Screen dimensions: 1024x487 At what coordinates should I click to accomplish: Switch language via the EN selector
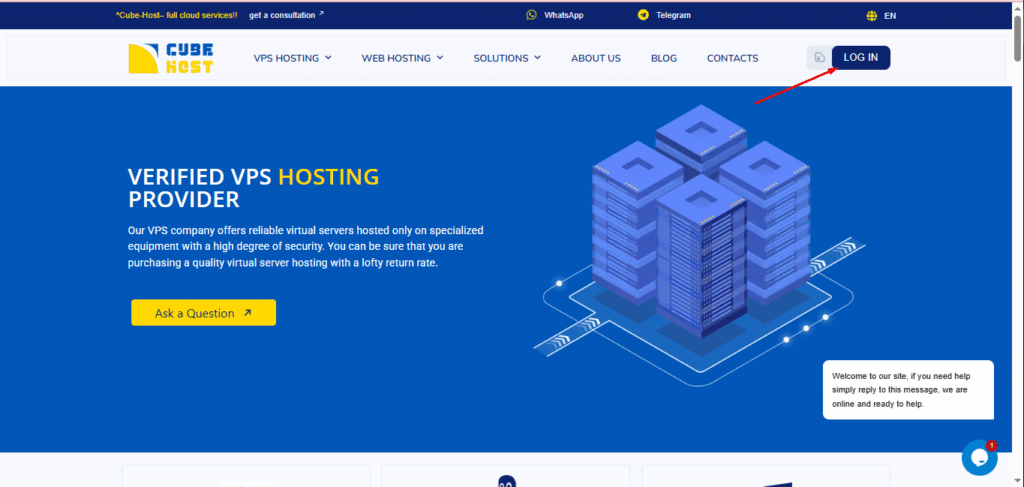pyautogui.click(x=890, y=16)
